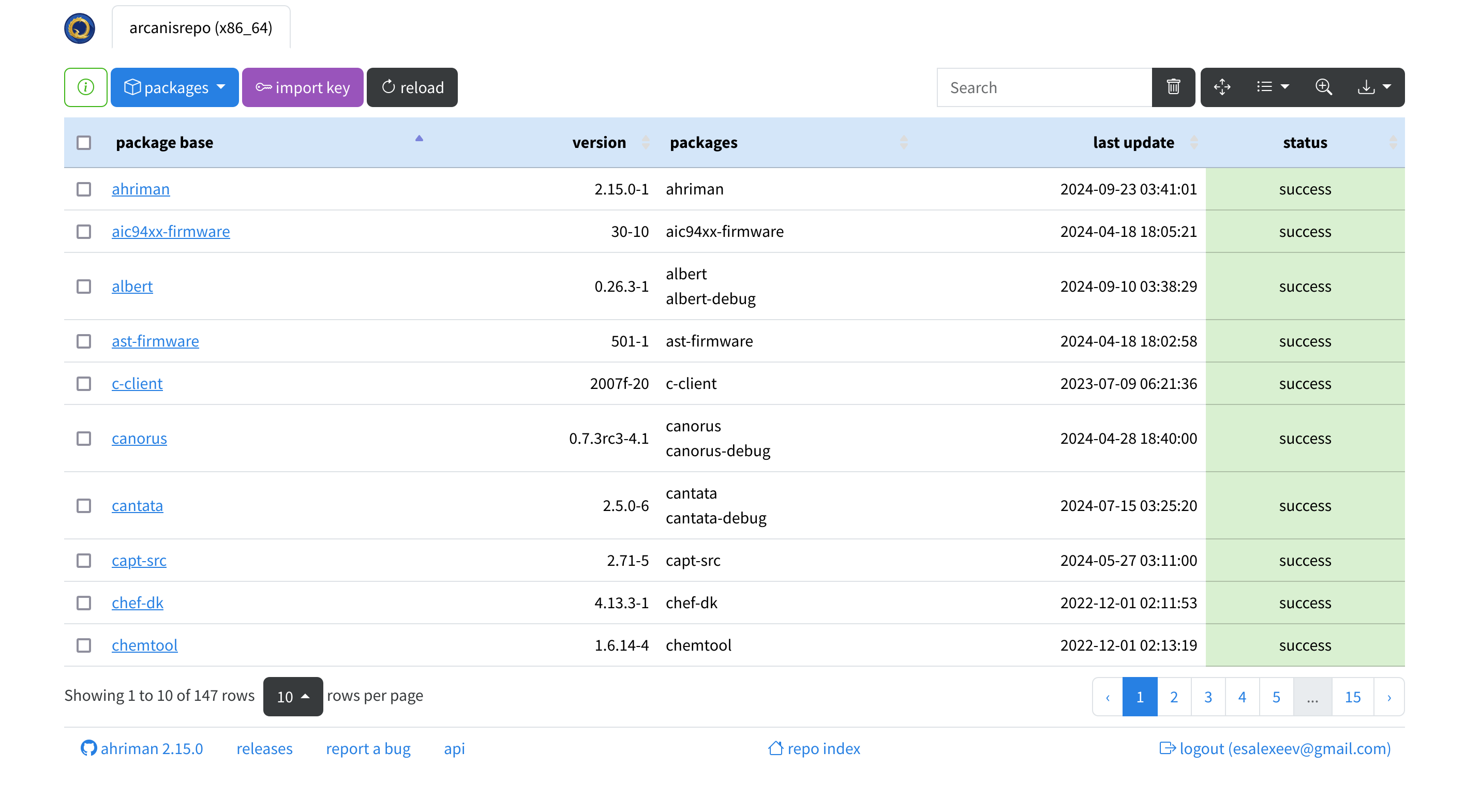The width and height of the screenshot is (1465, 812).
Task: Click the delete/trash icon
Action: coord(1173,87)
